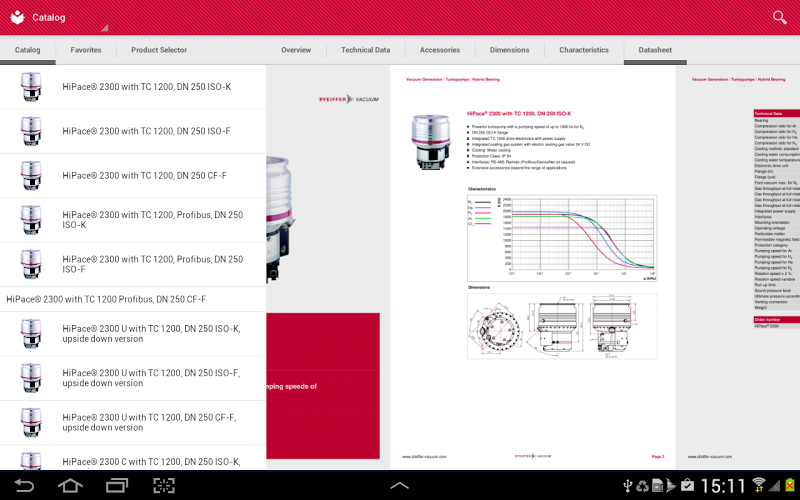800x500 pixels.
Task: Tap pump thumbnail of HiPace 2300 U ISO-K item
Action: tap(31, 334)
